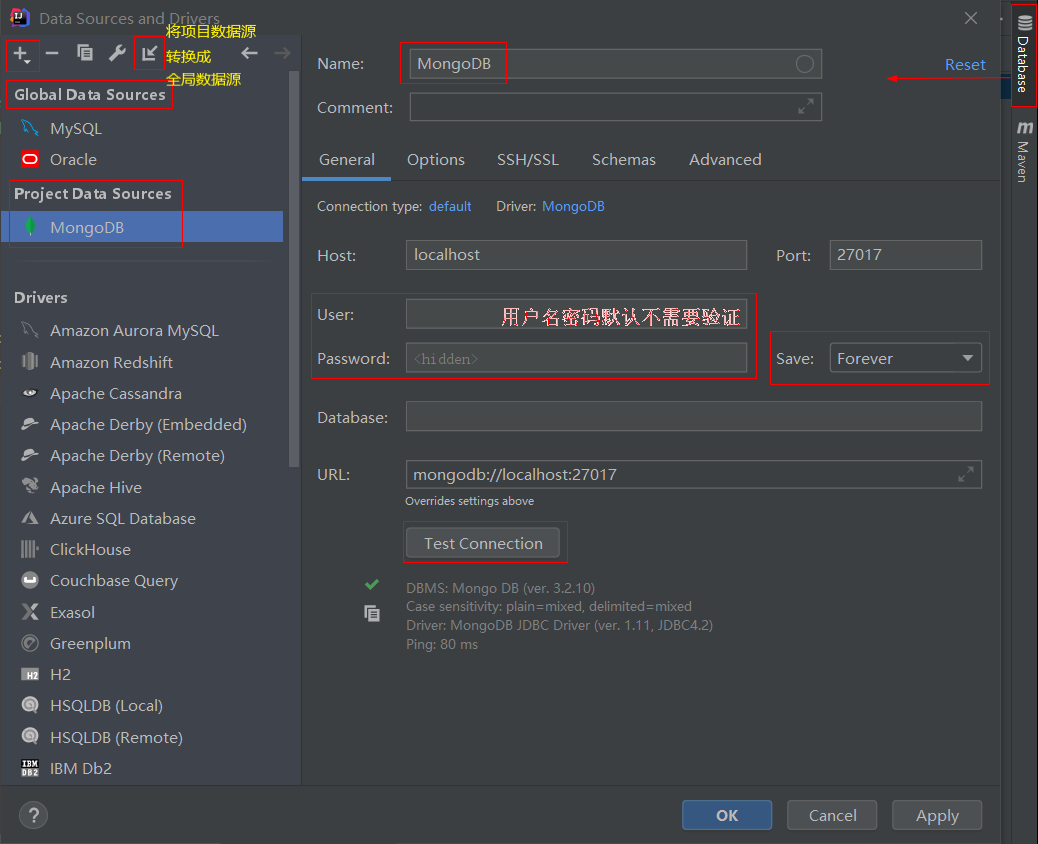
Task: Duplicate the selected data source
Action: pyautogui.click(x=85, y=53)
